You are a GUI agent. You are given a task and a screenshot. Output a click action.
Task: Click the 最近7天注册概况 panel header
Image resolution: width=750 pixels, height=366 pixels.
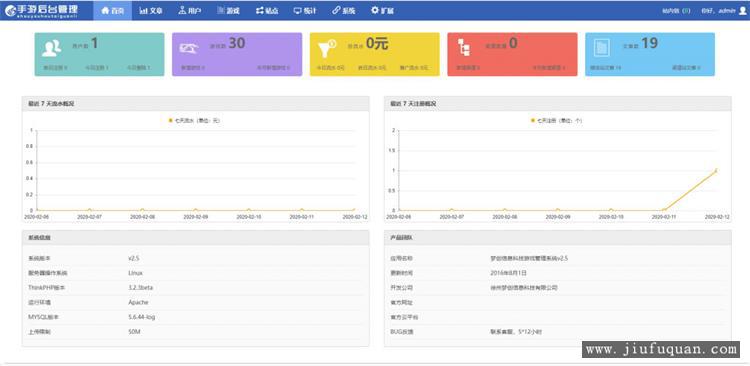click(x=558, y=104)
